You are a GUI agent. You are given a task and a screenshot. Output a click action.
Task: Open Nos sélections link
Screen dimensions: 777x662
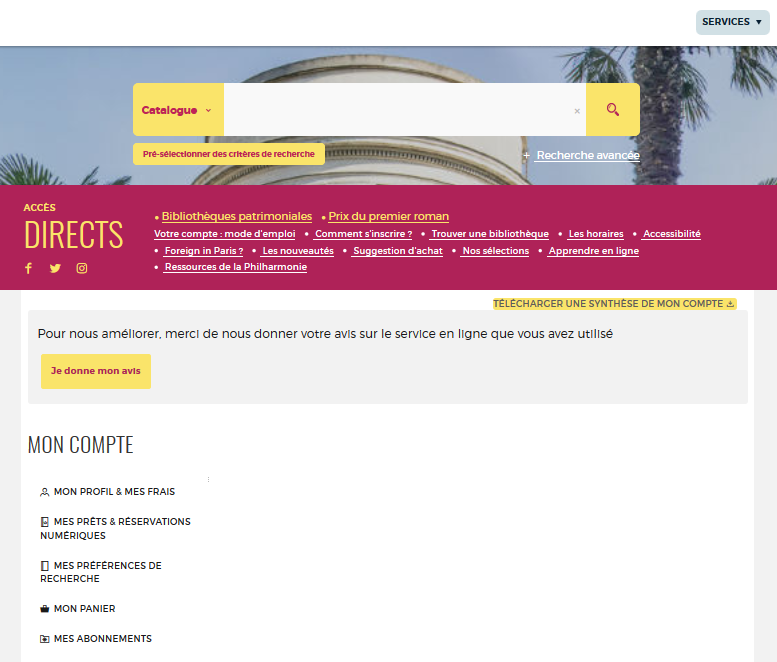[x=496, y=251]
